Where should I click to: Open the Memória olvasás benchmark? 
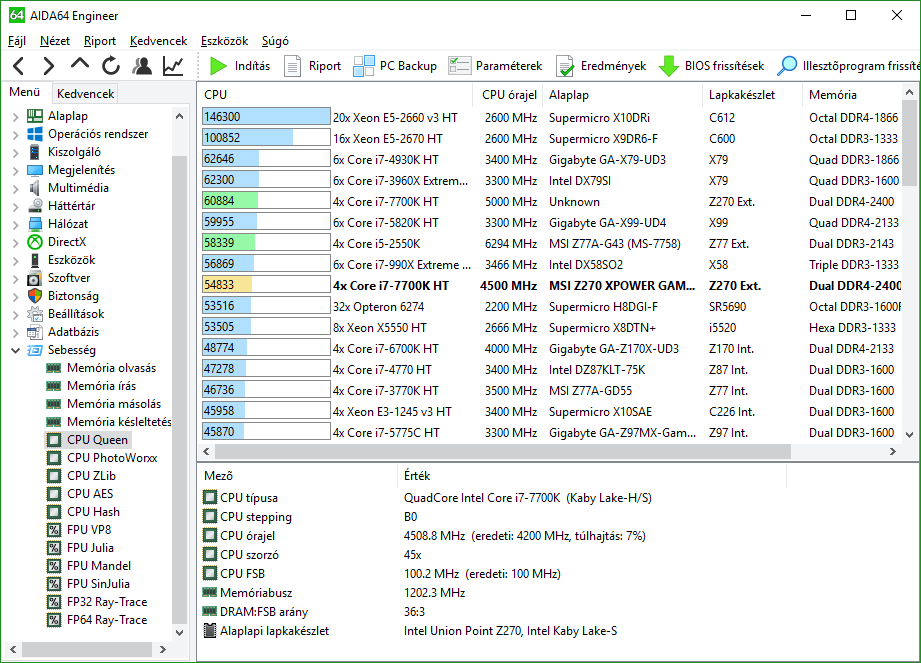tap(111, 368)
